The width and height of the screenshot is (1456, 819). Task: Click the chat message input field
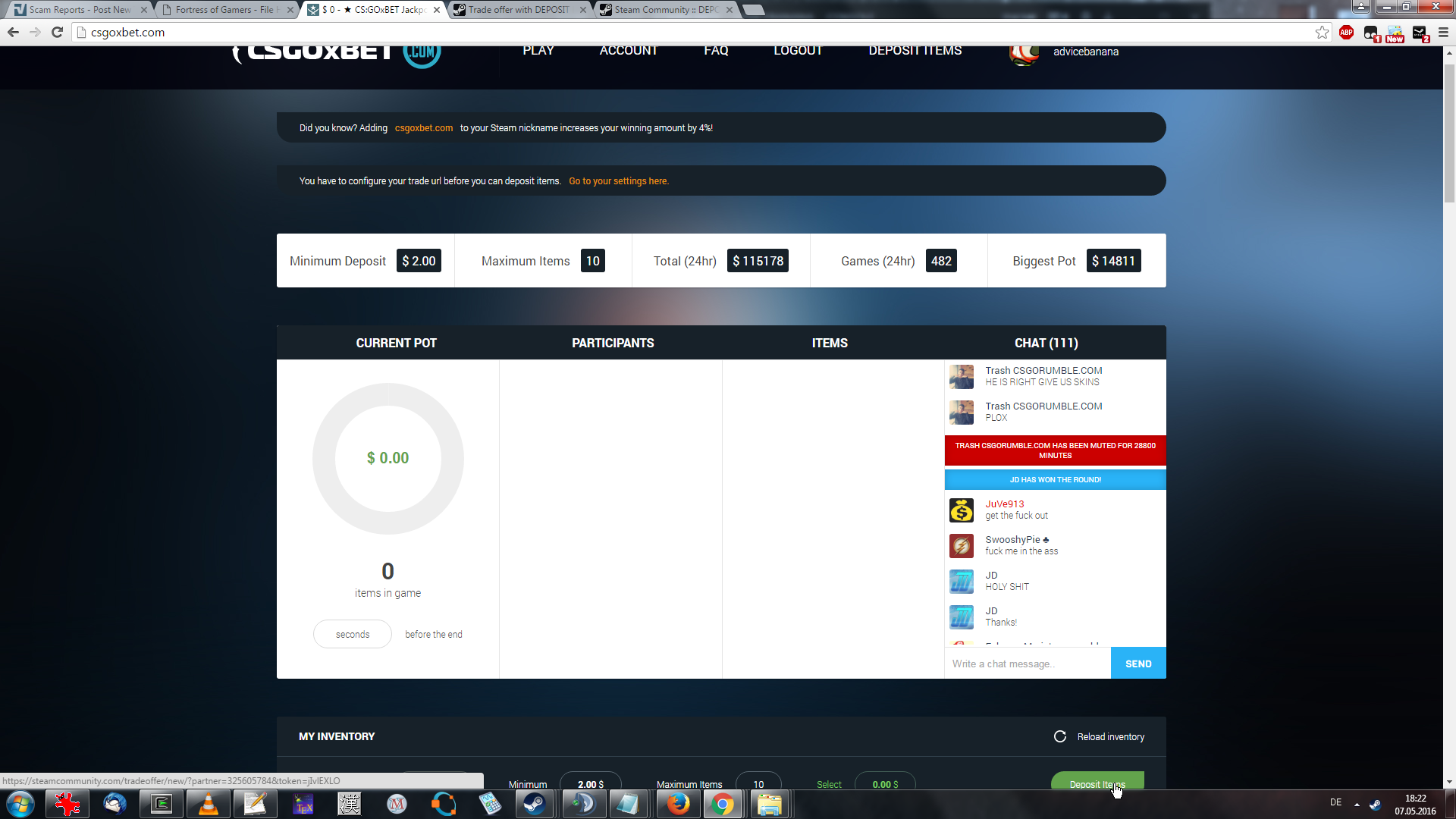[1027, 664]
